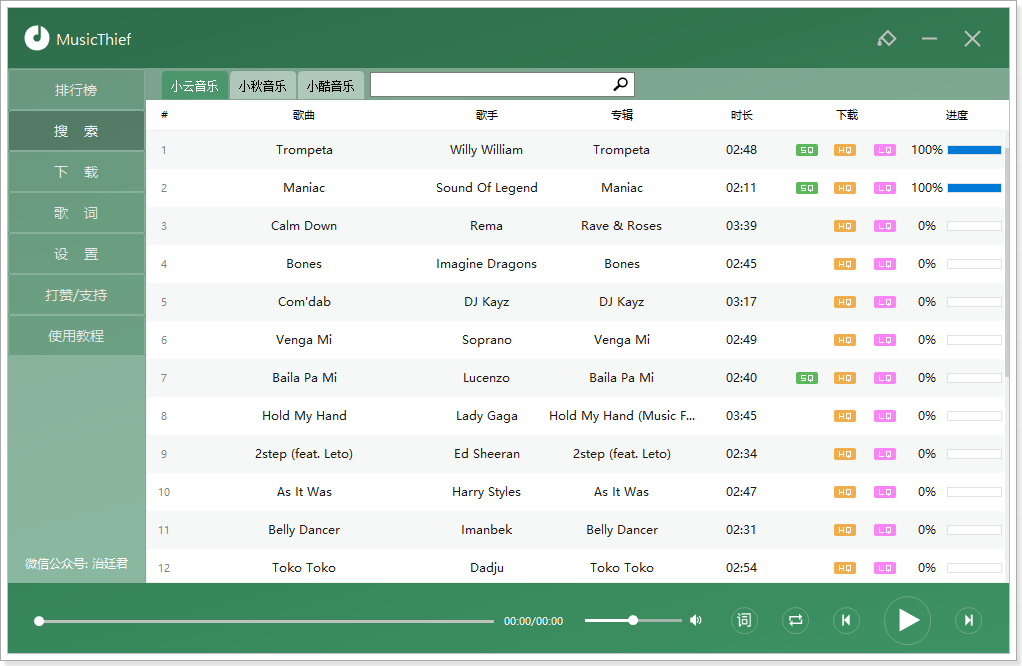Open the skin theme icon in the title bar
Screen dimensions: 1022x666
886,39
